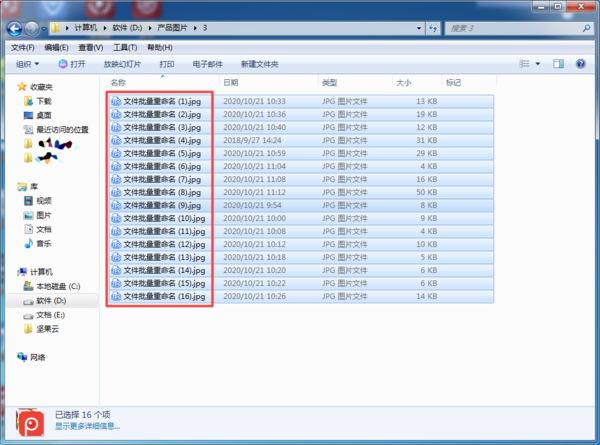The image size is (600, 445).
Task: Click the icon of 文件批量重命名 (13).jpg
Action: point(116,258)
